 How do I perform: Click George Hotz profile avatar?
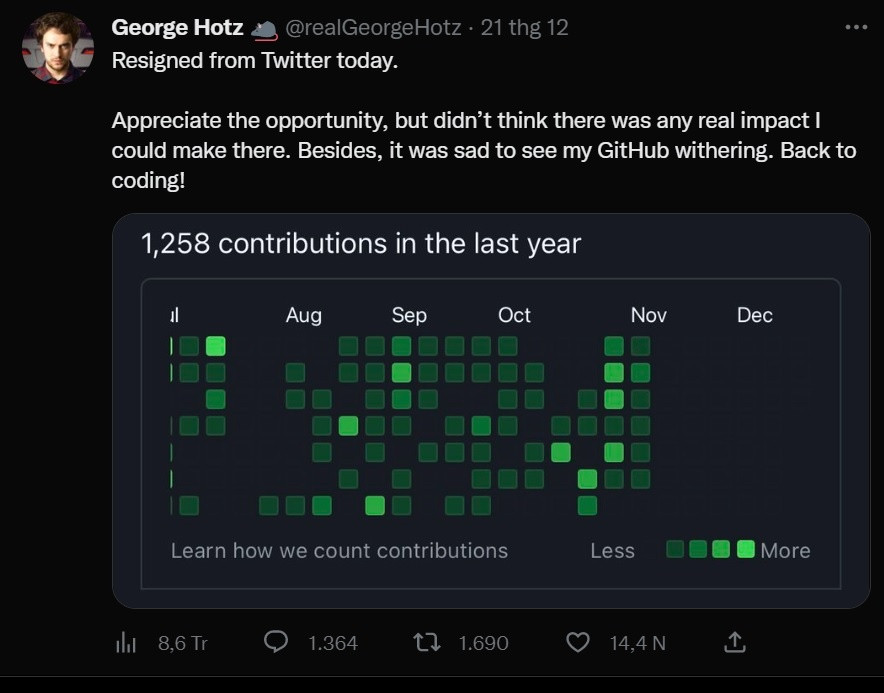(x=58, y=48)
